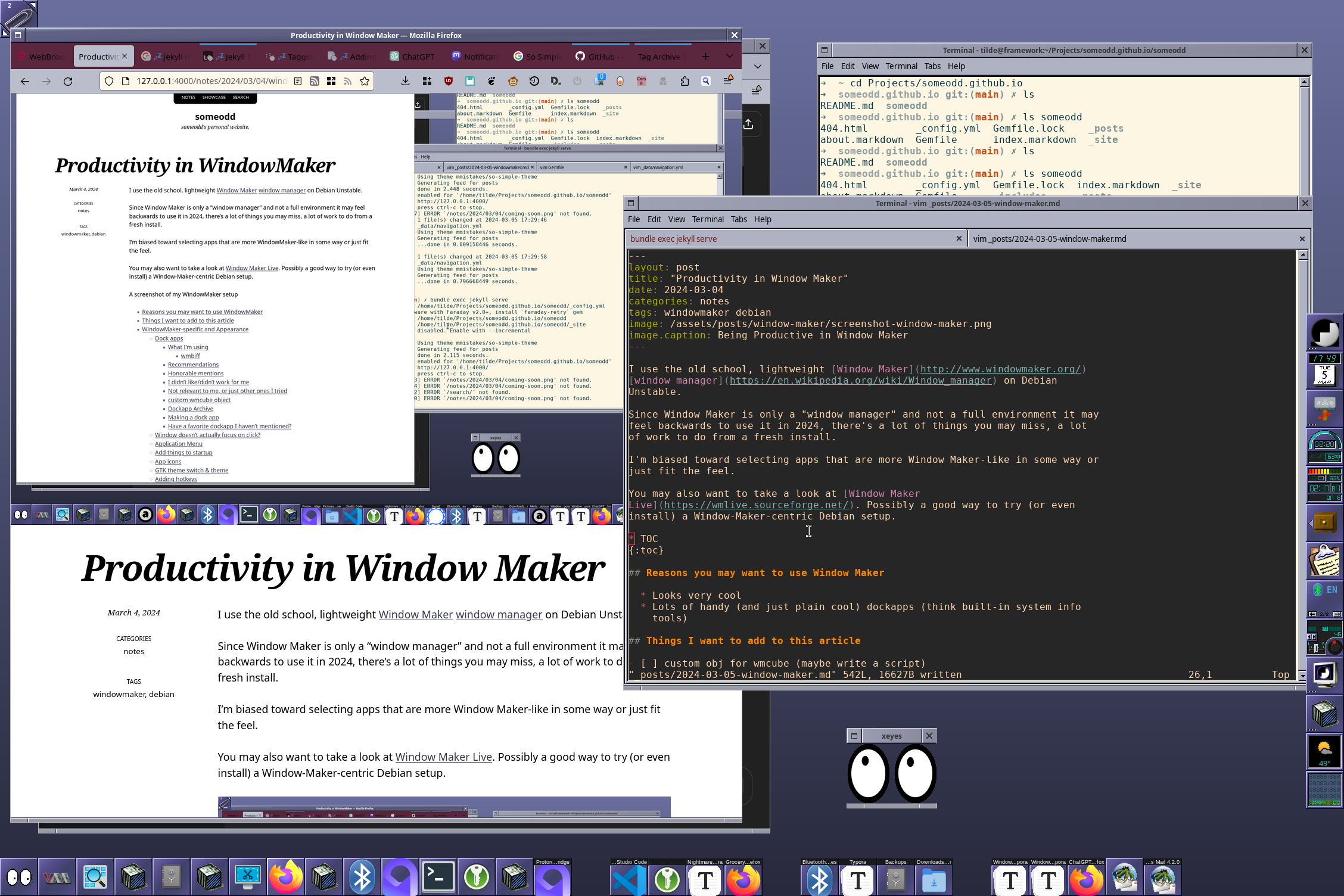Open the Backups safe icon in dock

(x=896, y=877)
